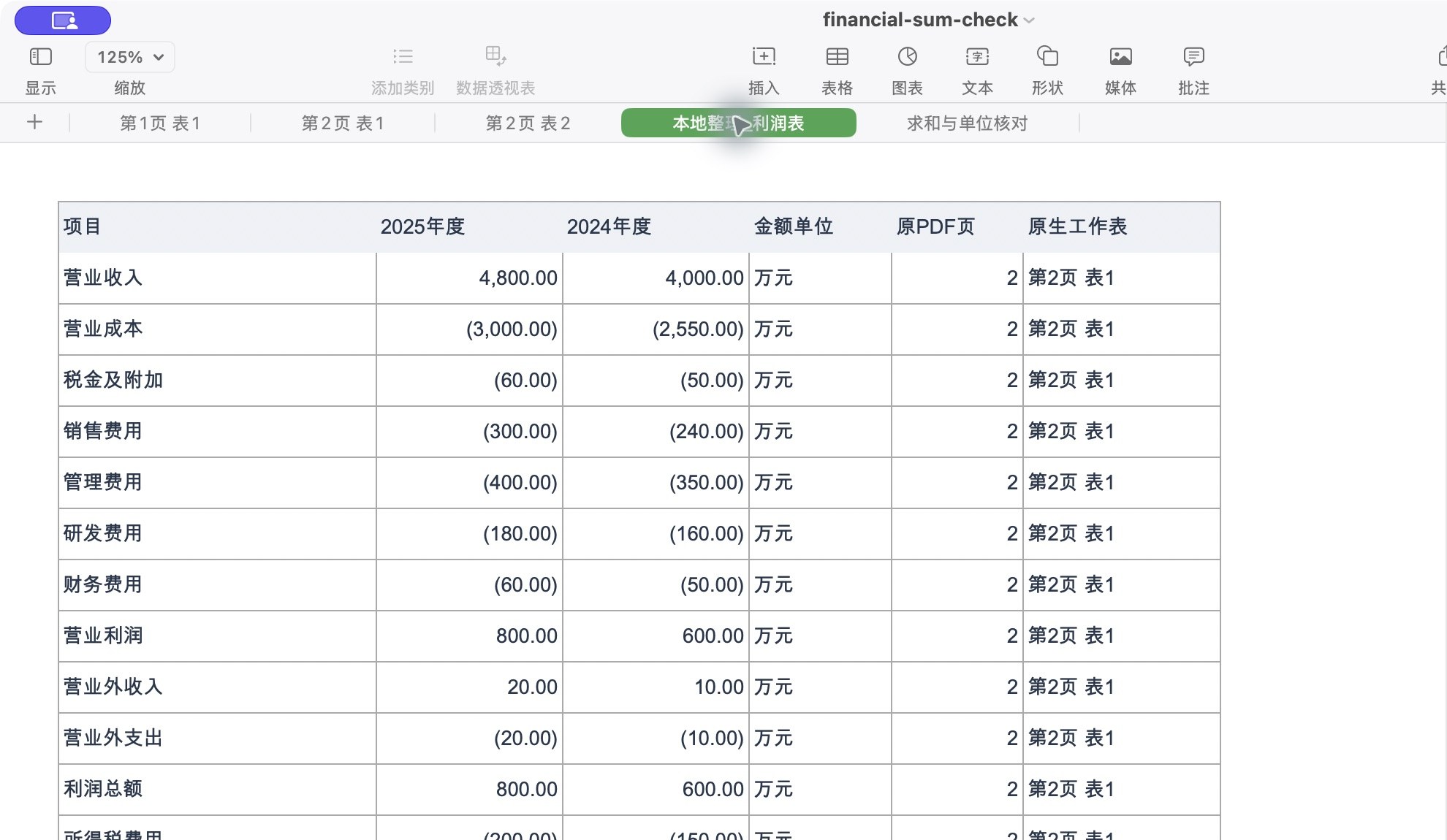This screenshot has height=840, width=1447.
Task: Select the 原PDF页 header cell
Action: tap(957, 227)
